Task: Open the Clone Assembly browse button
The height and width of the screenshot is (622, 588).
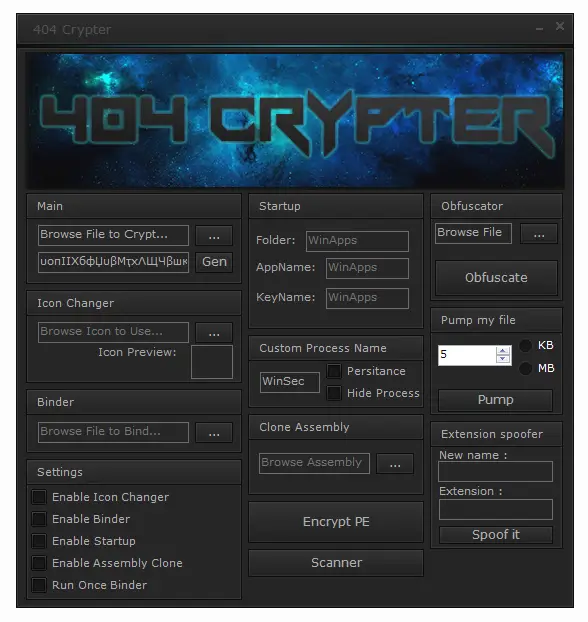Action: tap(395, 464)
